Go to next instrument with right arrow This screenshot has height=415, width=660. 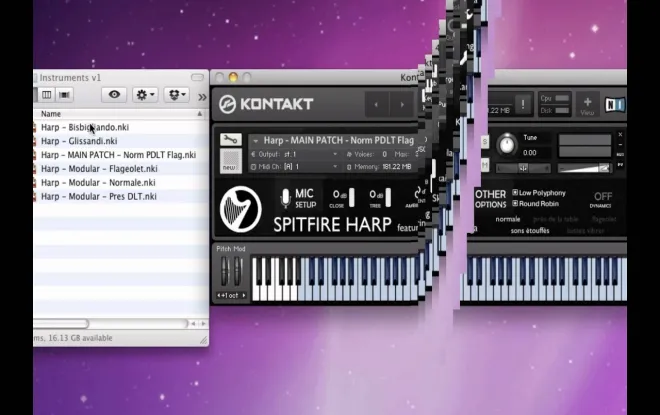[x=402, y=104]
